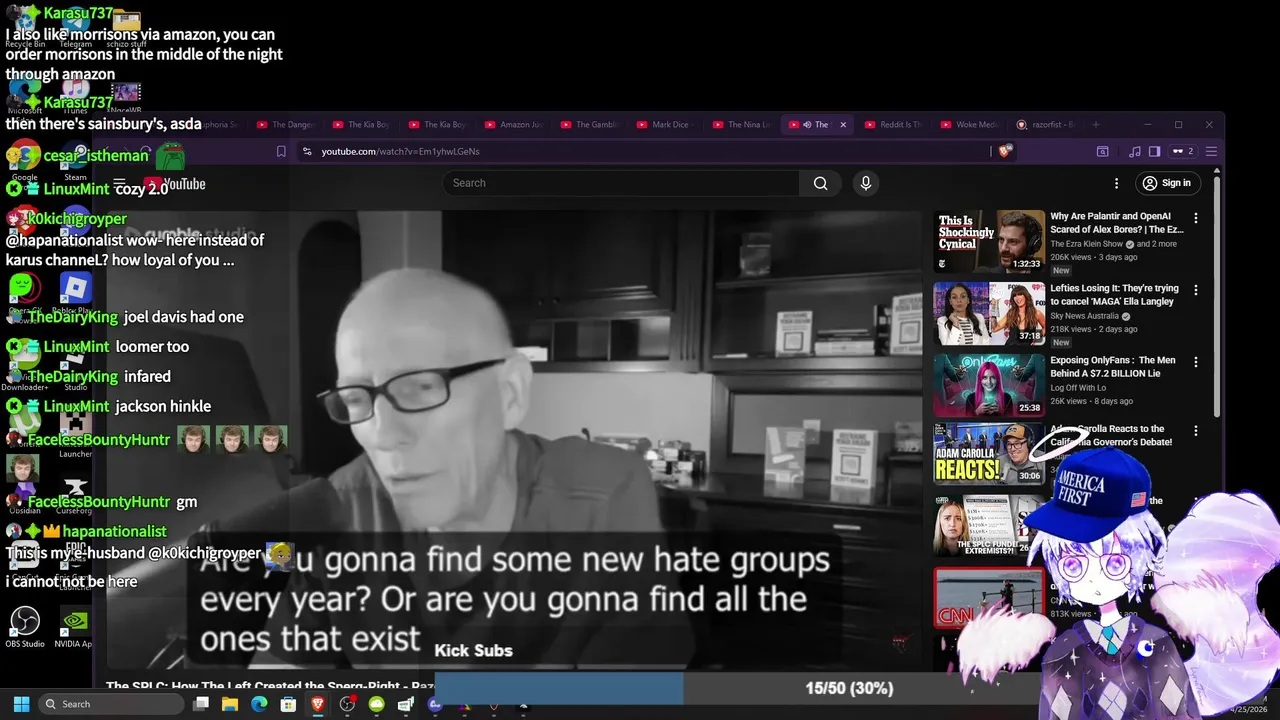This screenshot has width=1280, height=720.
Task: Open 'Exposing OnlyFans' video thumbnail
Action: coord(989,385)
